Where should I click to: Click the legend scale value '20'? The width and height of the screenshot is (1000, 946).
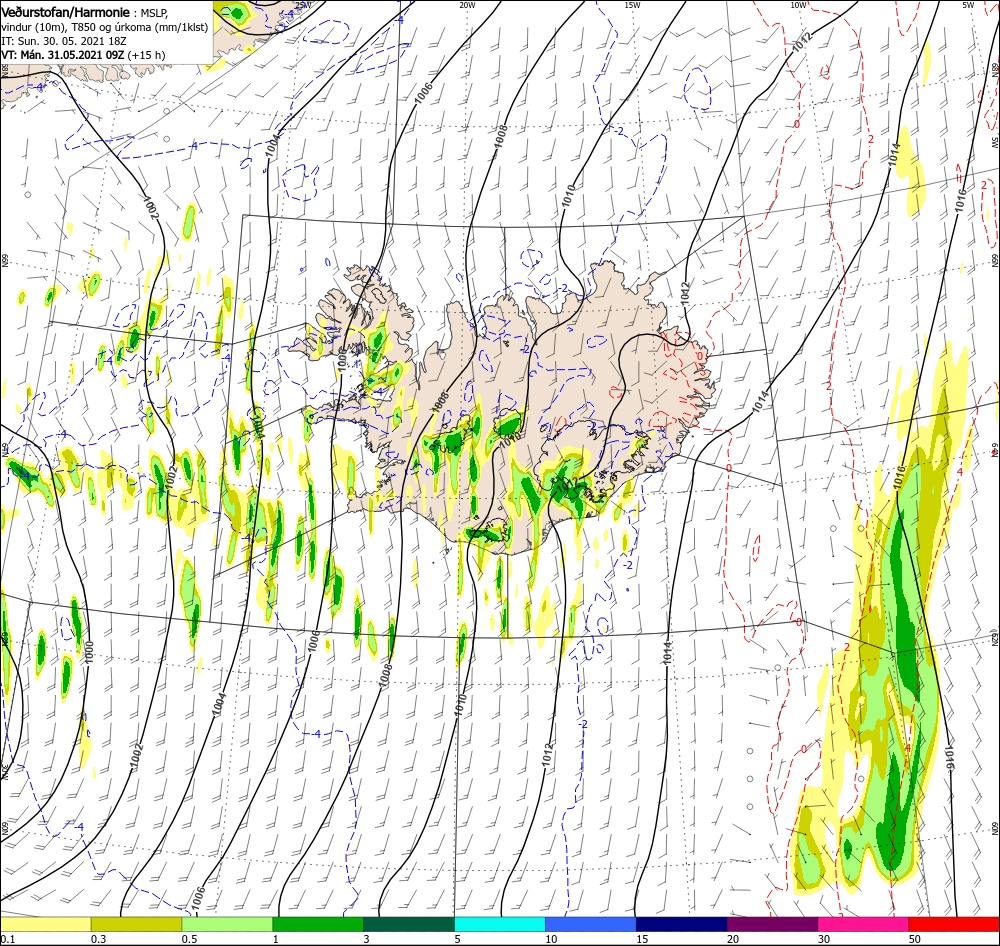(733, 939)
